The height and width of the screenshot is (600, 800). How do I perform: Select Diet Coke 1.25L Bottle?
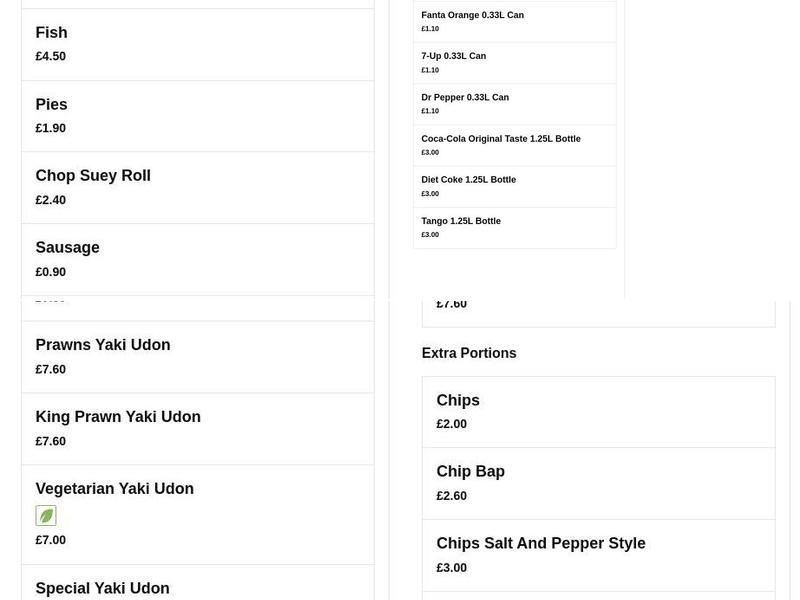point(514,186)
